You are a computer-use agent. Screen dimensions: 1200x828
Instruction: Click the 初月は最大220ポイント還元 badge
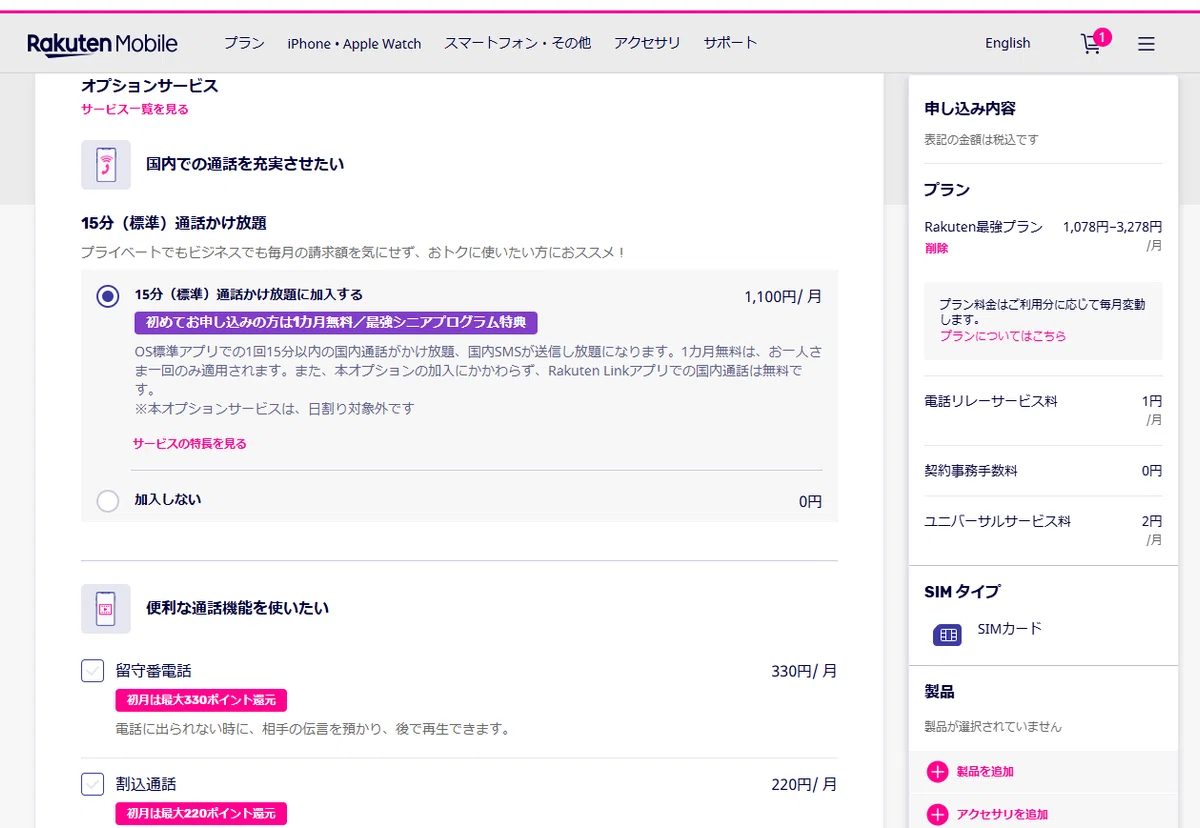201,814
